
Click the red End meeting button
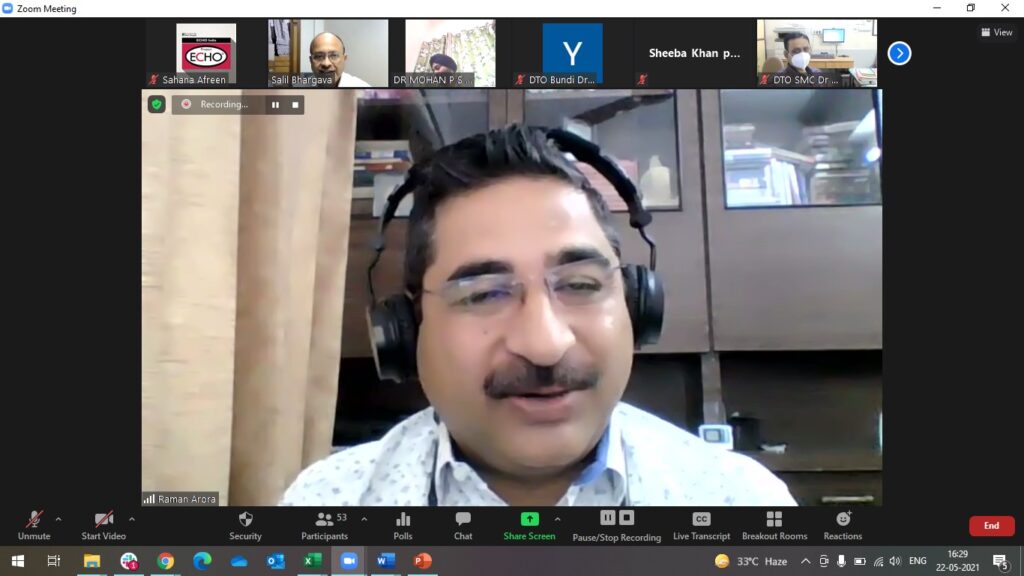[x=991, y=526]
